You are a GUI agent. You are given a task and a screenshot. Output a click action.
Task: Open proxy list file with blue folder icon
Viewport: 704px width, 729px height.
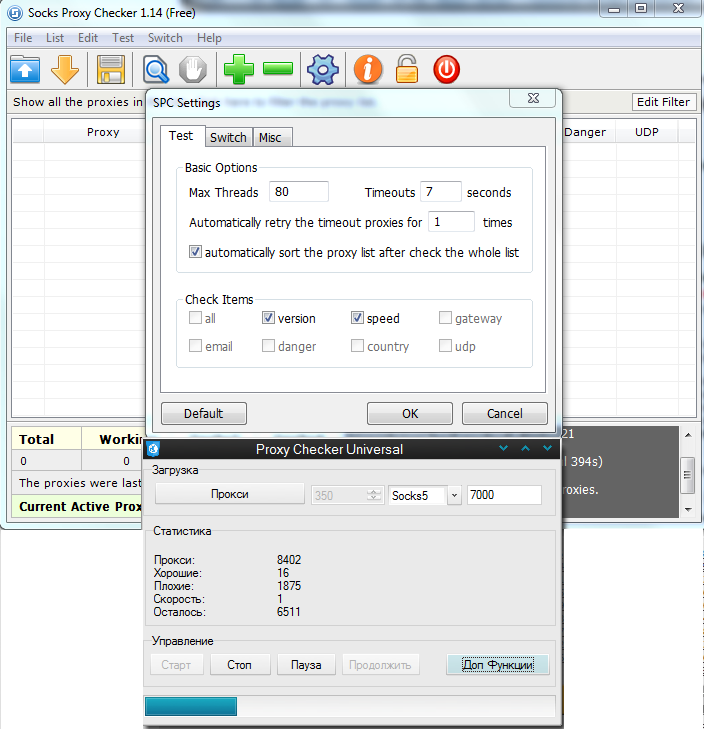click(25, 69)
